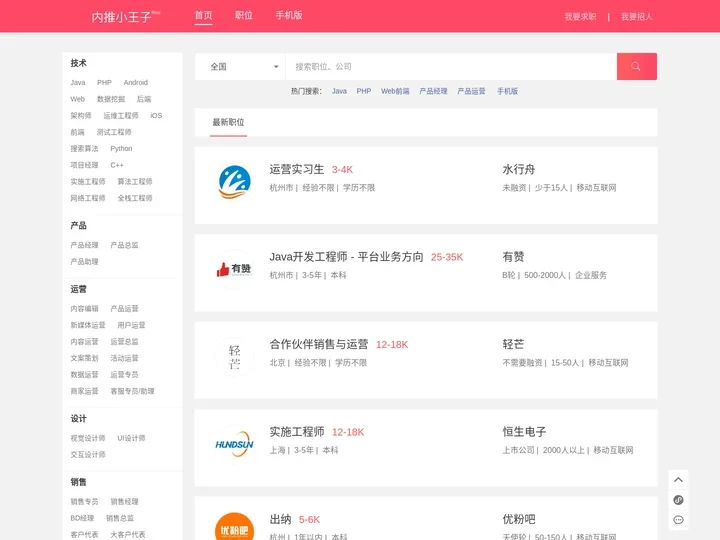
Task: Click hot search link Java
Action: 339,91
